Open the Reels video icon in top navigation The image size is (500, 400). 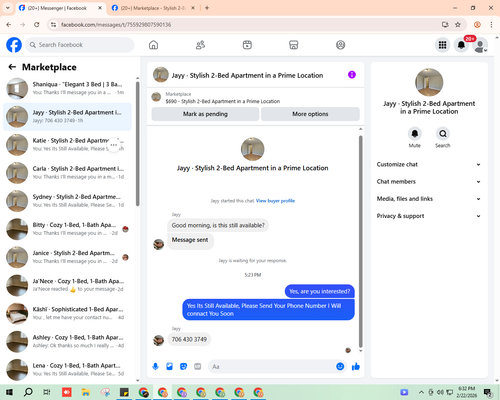[x=247, y=45]
